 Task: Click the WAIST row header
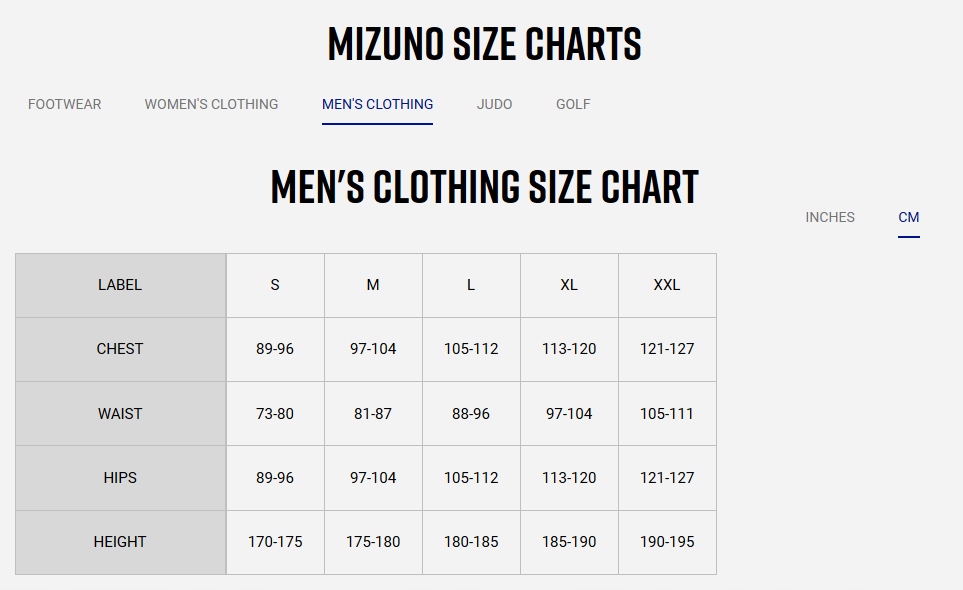coord(120,413)
